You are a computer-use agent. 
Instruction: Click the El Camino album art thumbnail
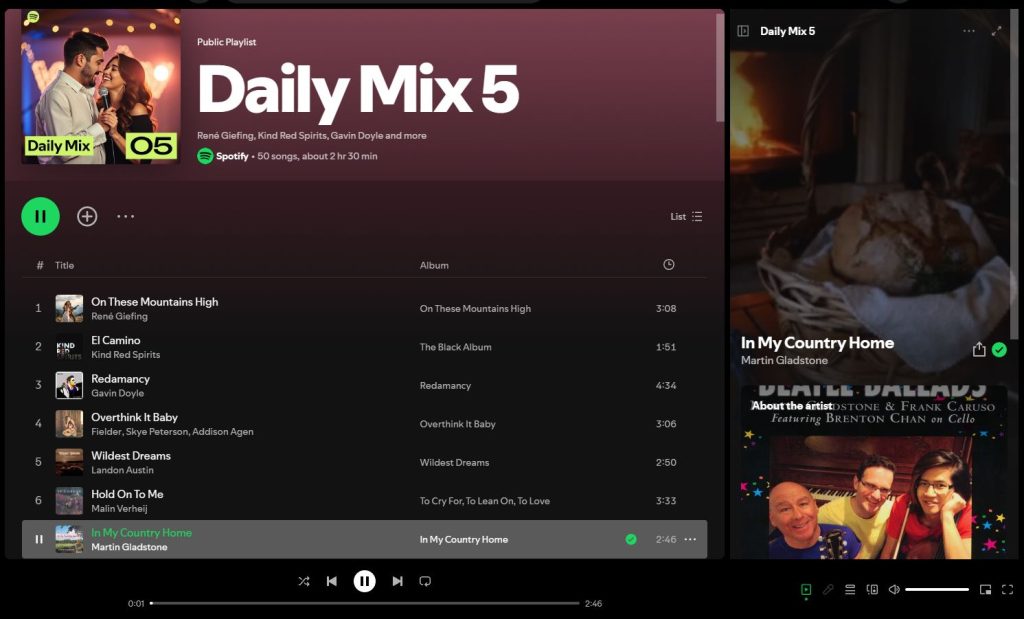pos(69,347)
